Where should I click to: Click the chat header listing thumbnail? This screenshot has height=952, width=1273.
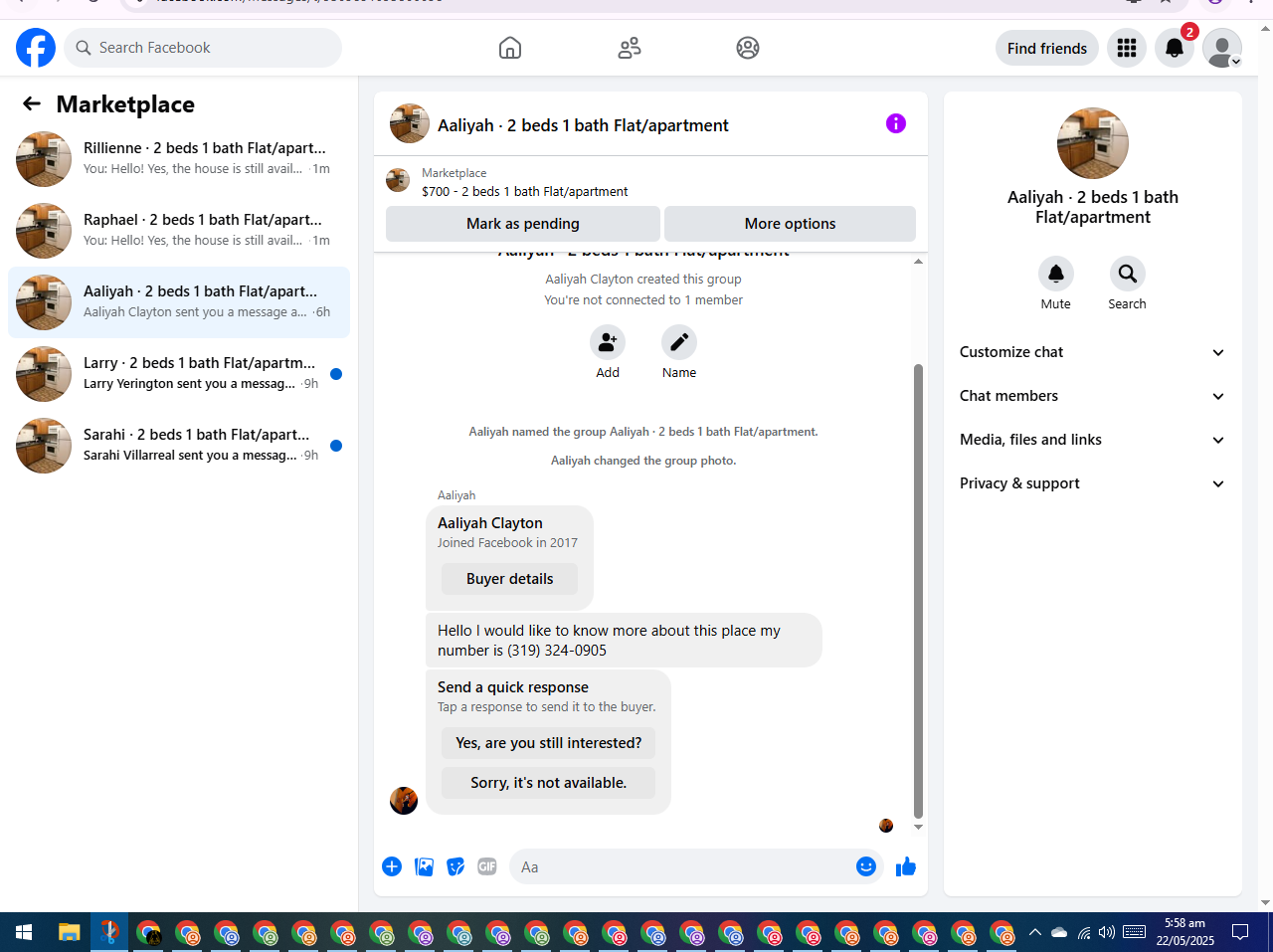[410, 123]
